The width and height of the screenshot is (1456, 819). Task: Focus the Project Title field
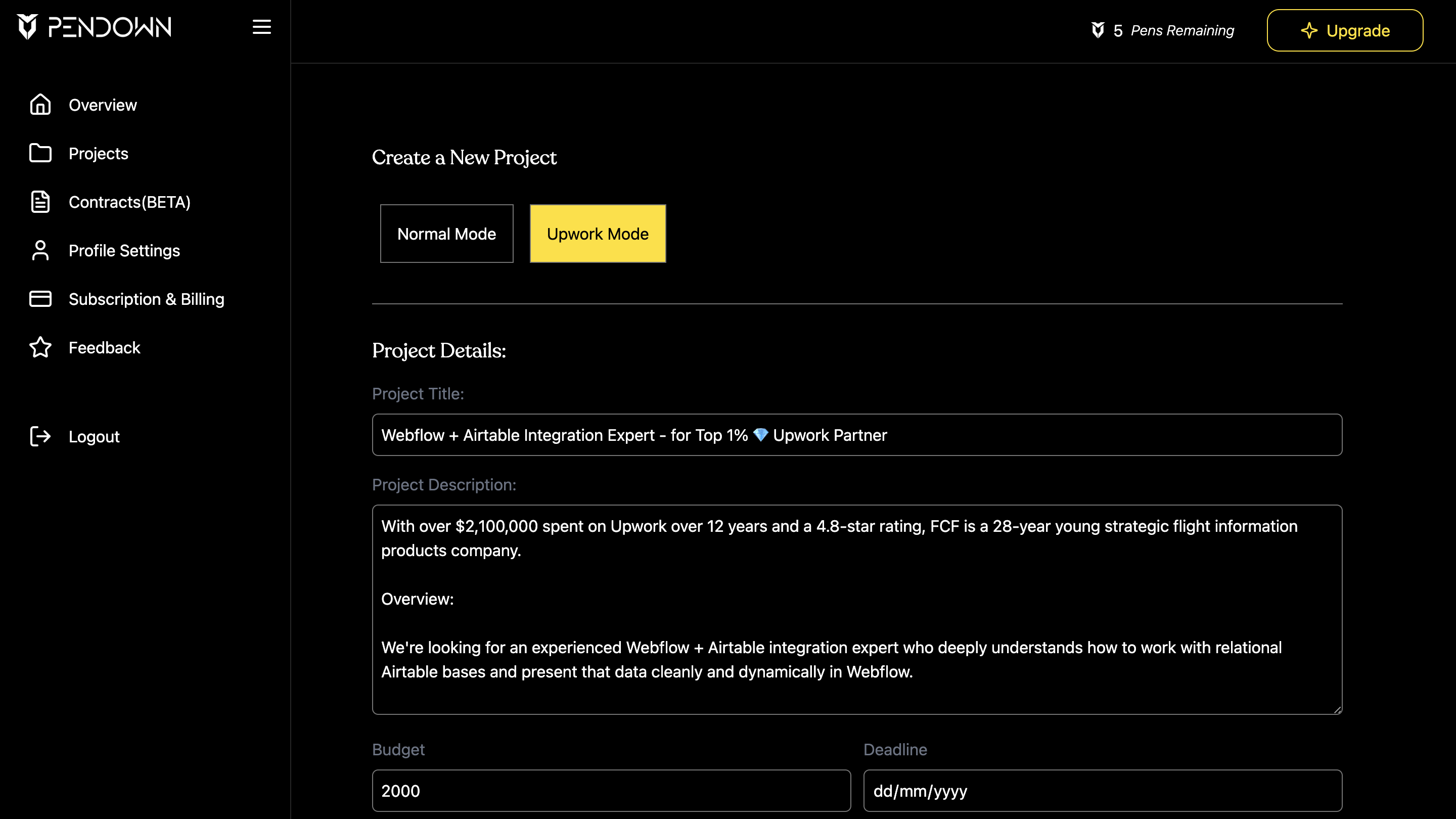(857, 435)
